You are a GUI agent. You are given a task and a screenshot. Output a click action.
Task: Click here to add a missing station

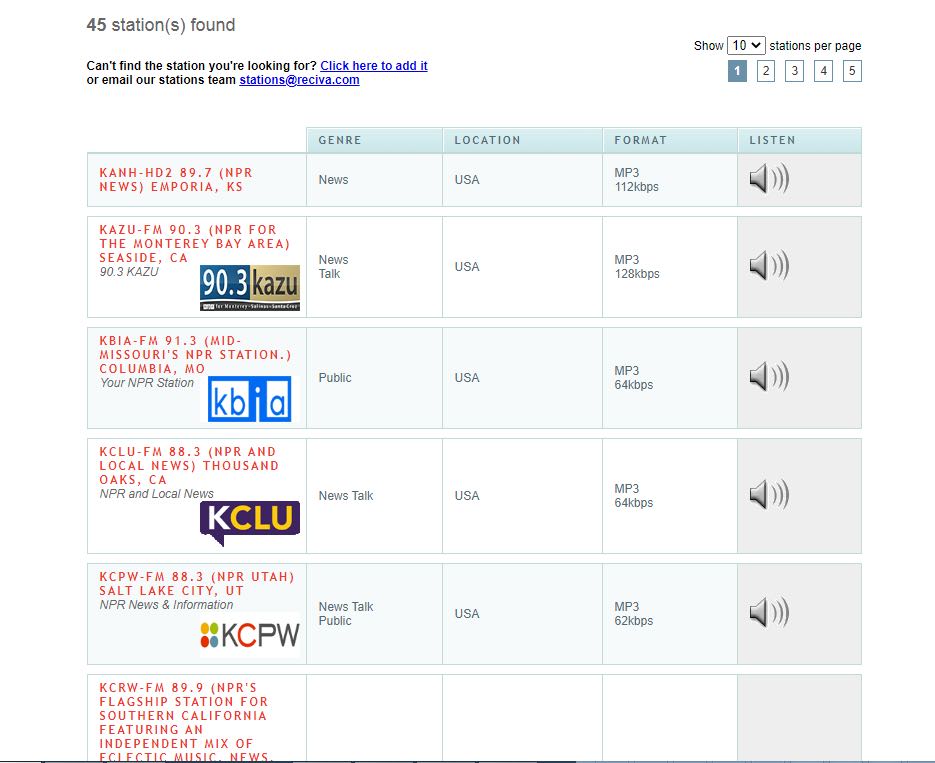pyautogui.click(x=373, y=65)
